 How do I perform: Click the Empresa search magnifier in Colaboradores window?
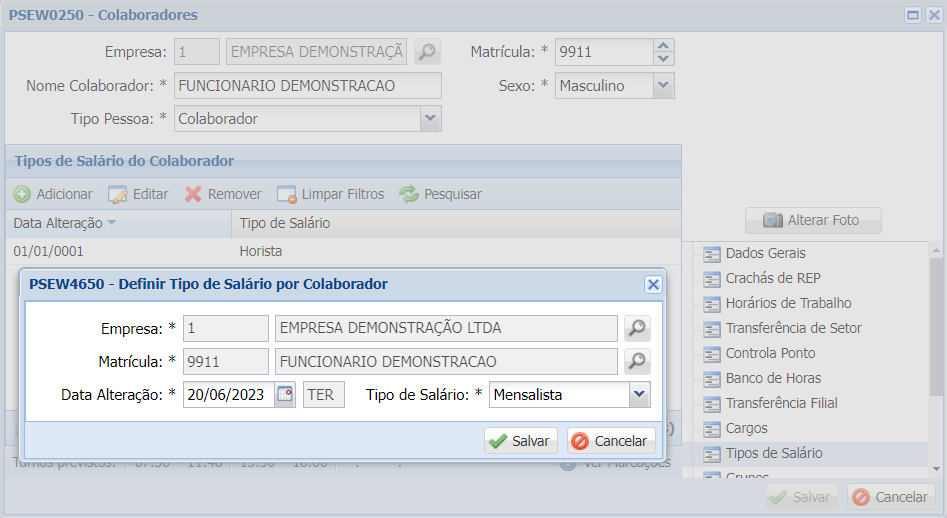pos(427,52)
